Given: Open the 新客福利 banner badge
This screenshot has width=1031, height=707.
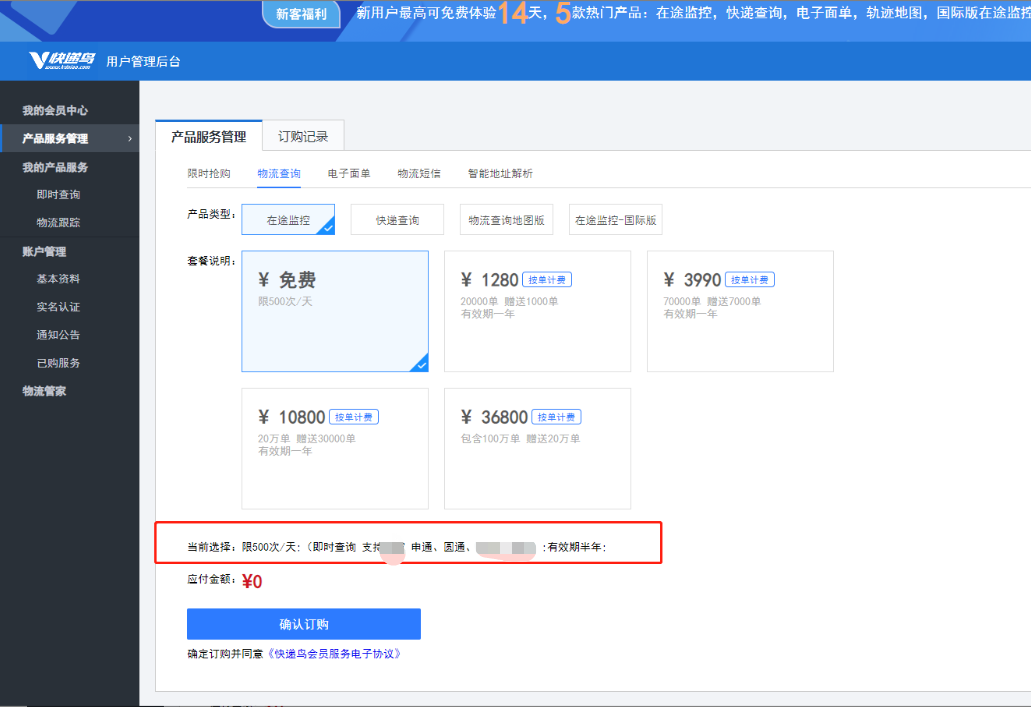Looking at the screenshot, I should [x=301, y=14].
